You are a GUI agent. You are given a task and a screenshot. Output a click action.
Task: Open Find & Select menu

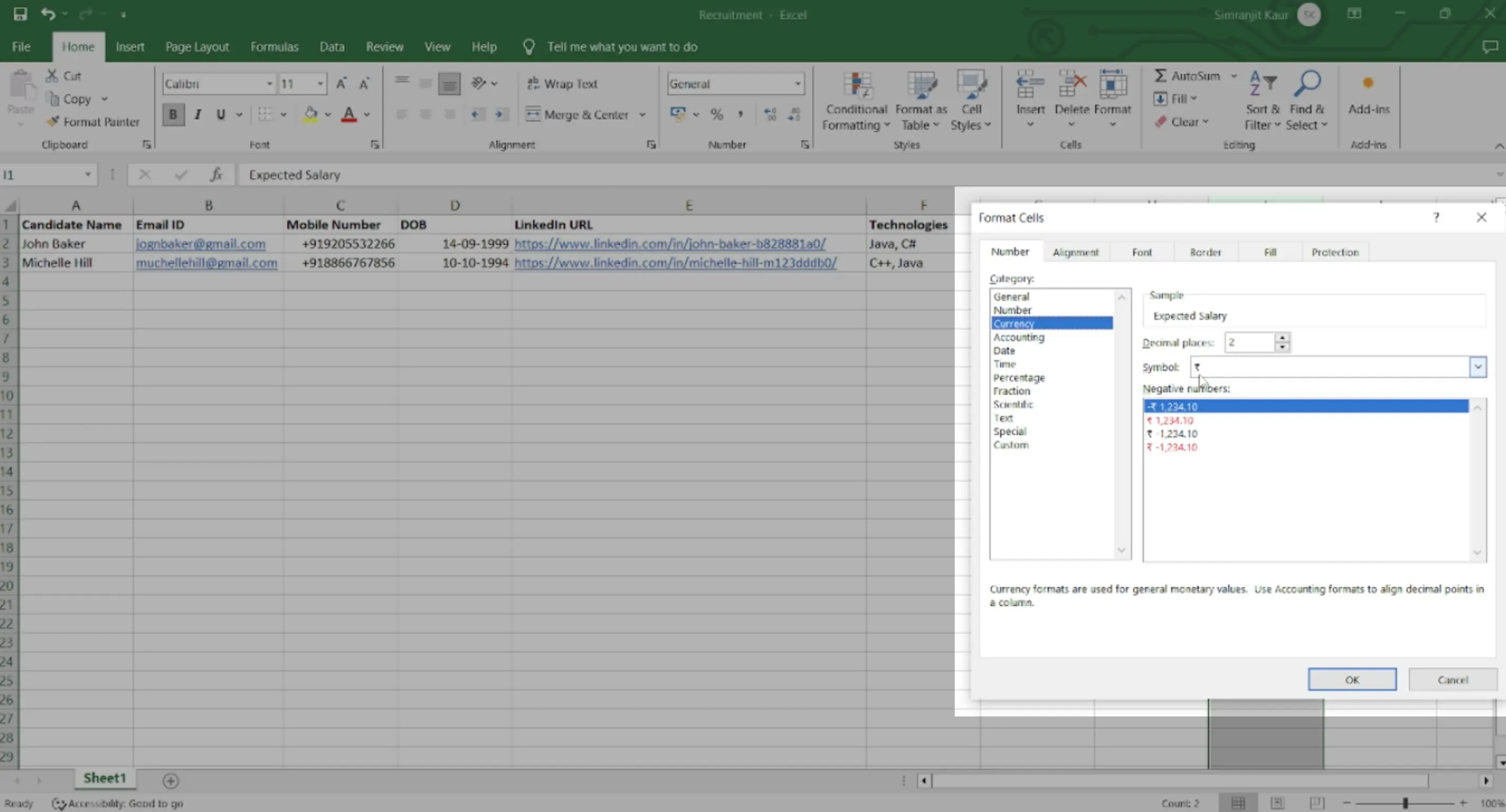point(1306,100)
